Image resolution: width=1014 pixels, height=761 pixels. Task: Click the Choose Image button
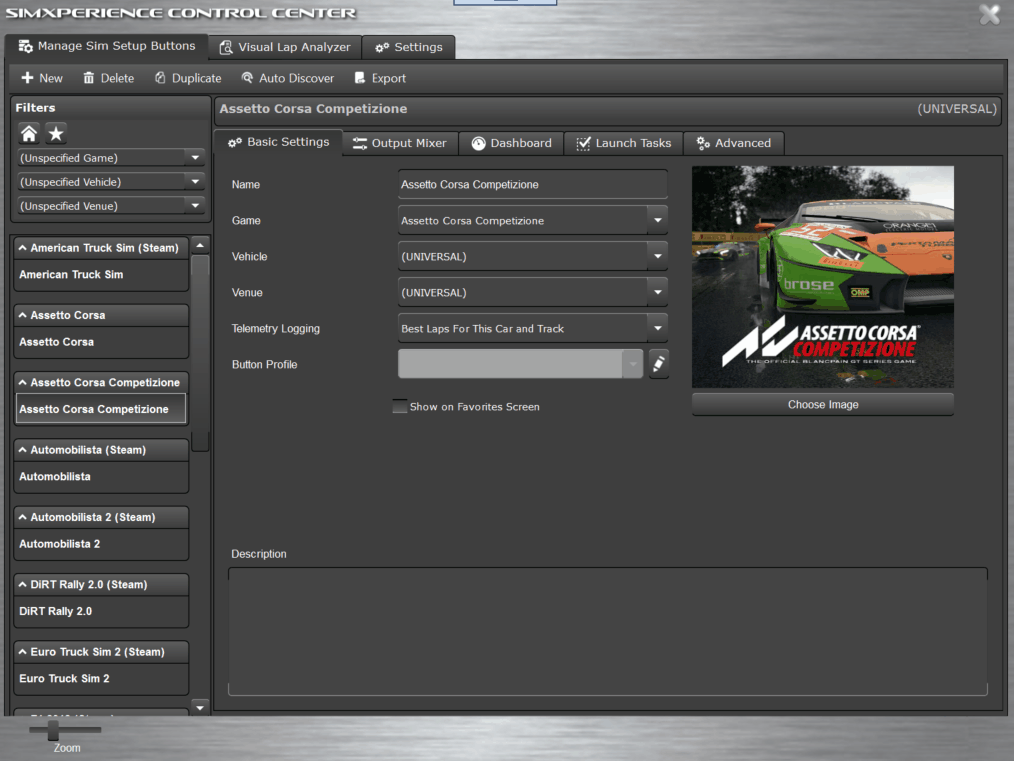coord(822,405)
